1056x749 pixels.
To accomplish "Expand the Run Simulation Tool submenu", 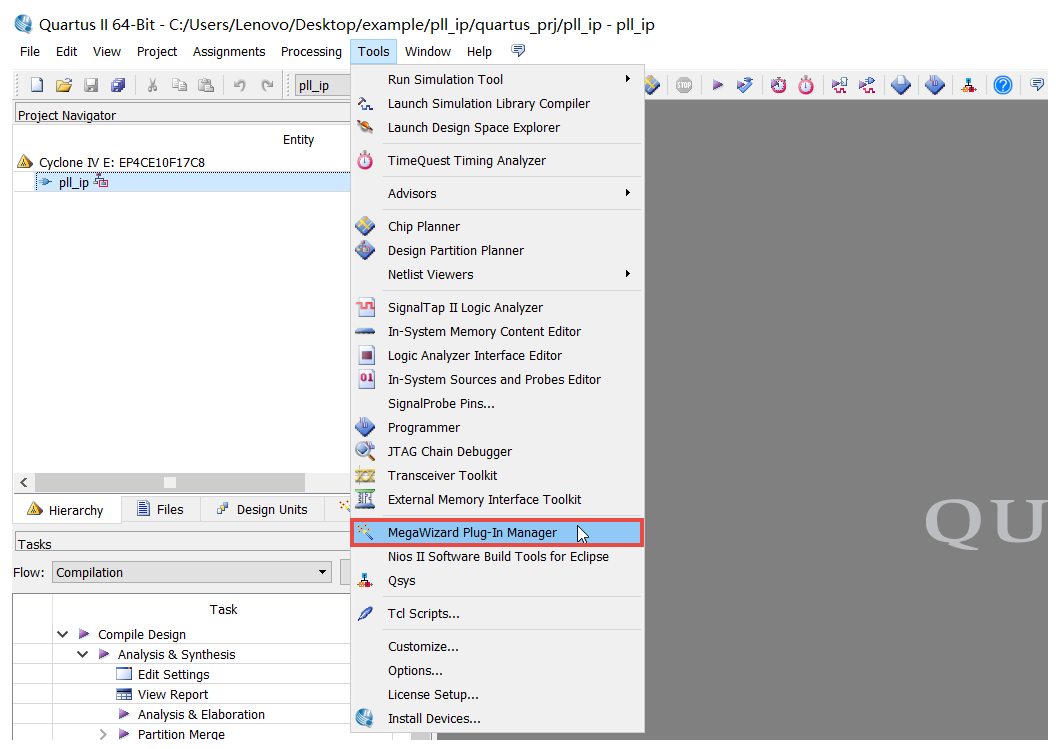I will click(x=497, y=79).
